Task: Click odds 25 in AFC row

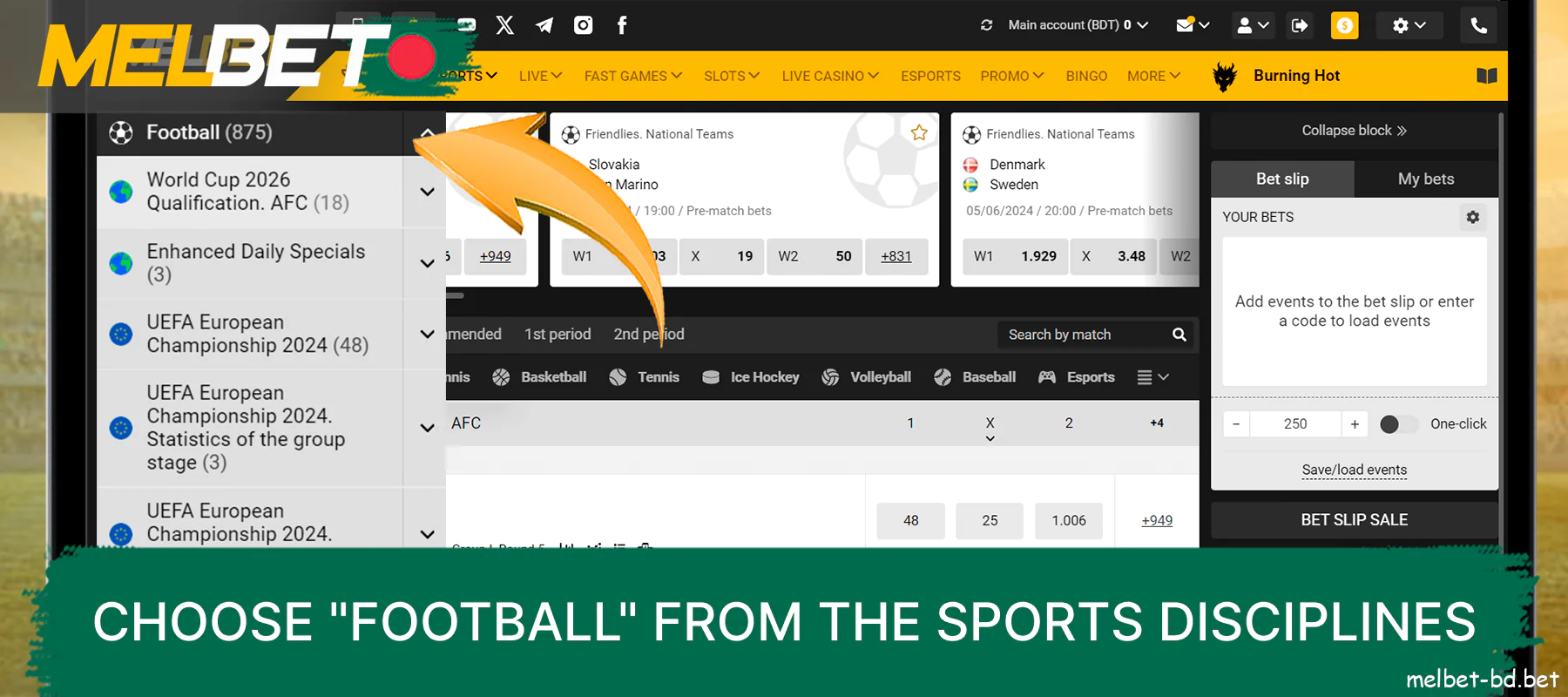Action: [990, 520]
